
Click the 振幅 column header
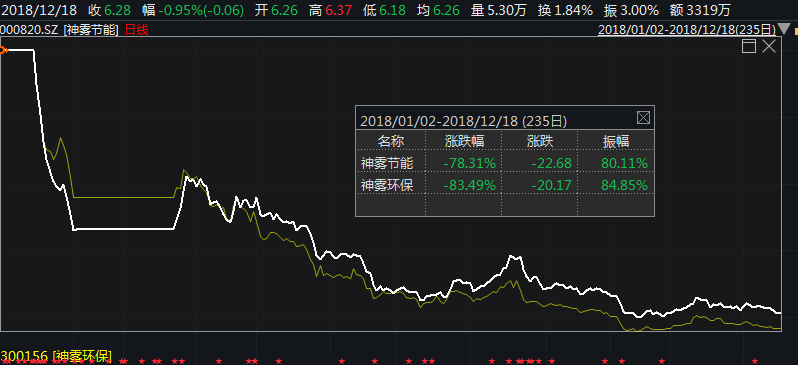(x=616, y=141)
